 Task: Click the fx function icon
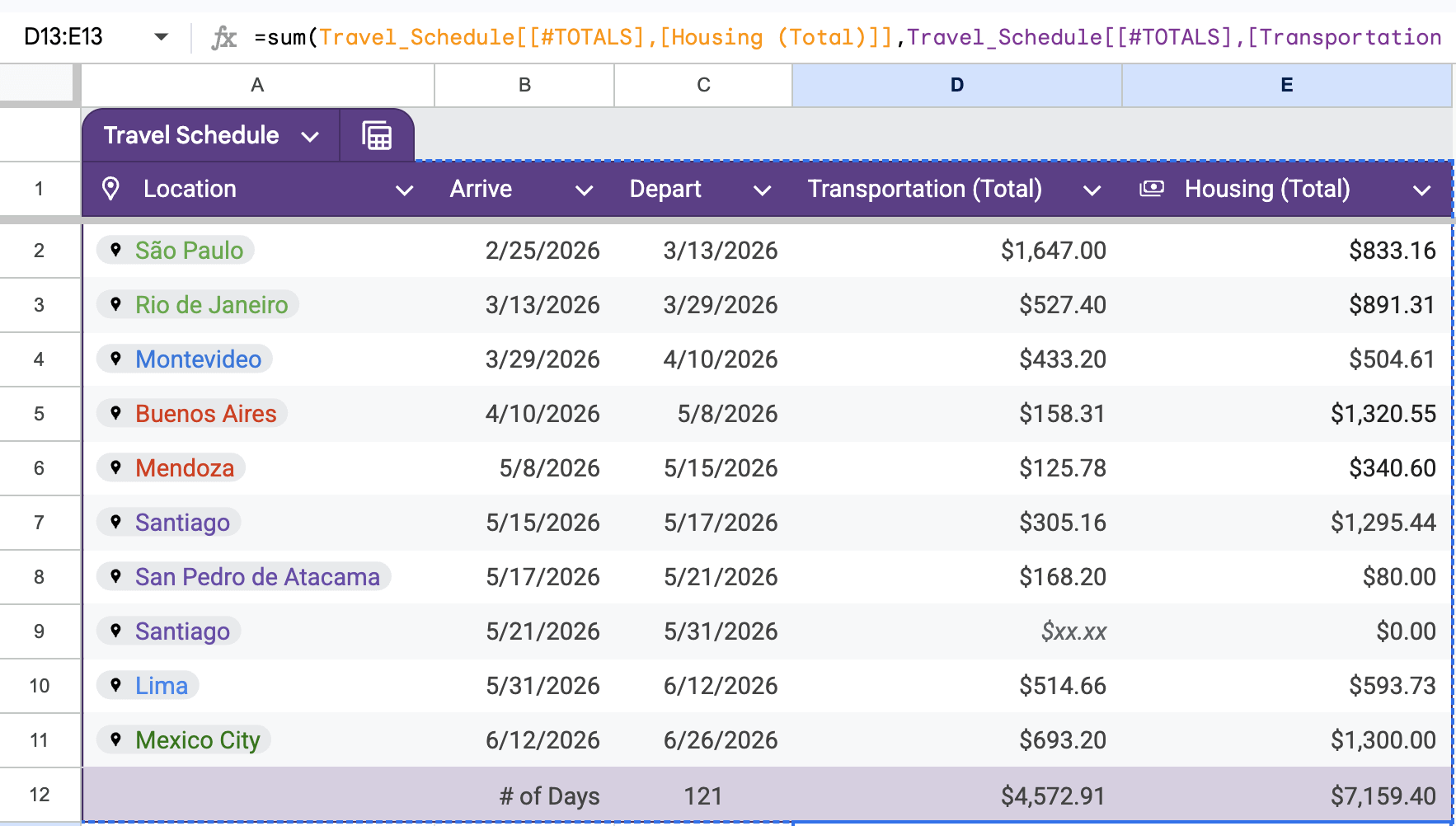[224, 37]
